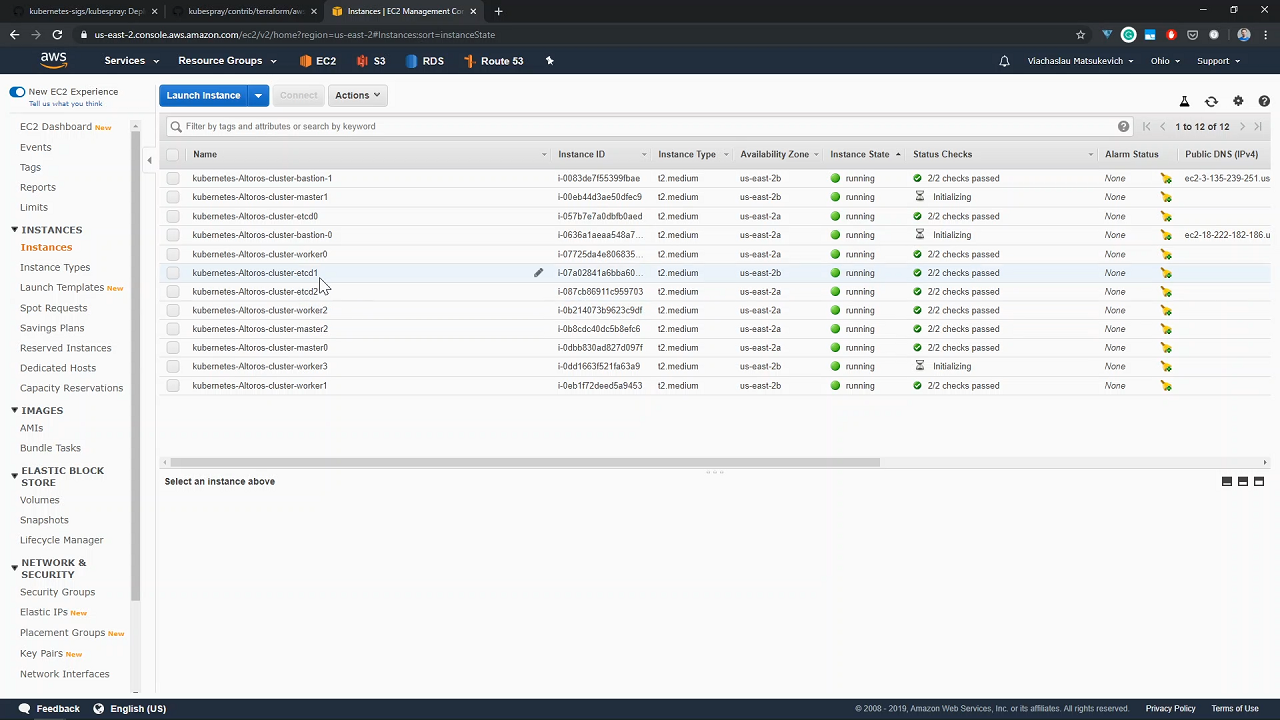Check the cluster-etcd0 instance checkbox
This screenshot has height=720, width=1280.
[x=173, y=216]
